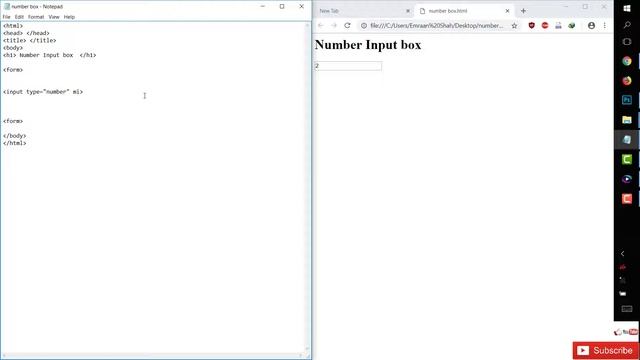The image size is (640, 360).
Task: Launch Firefox from the taskbar
Action: pyautogui.click(x=627, y=80)
